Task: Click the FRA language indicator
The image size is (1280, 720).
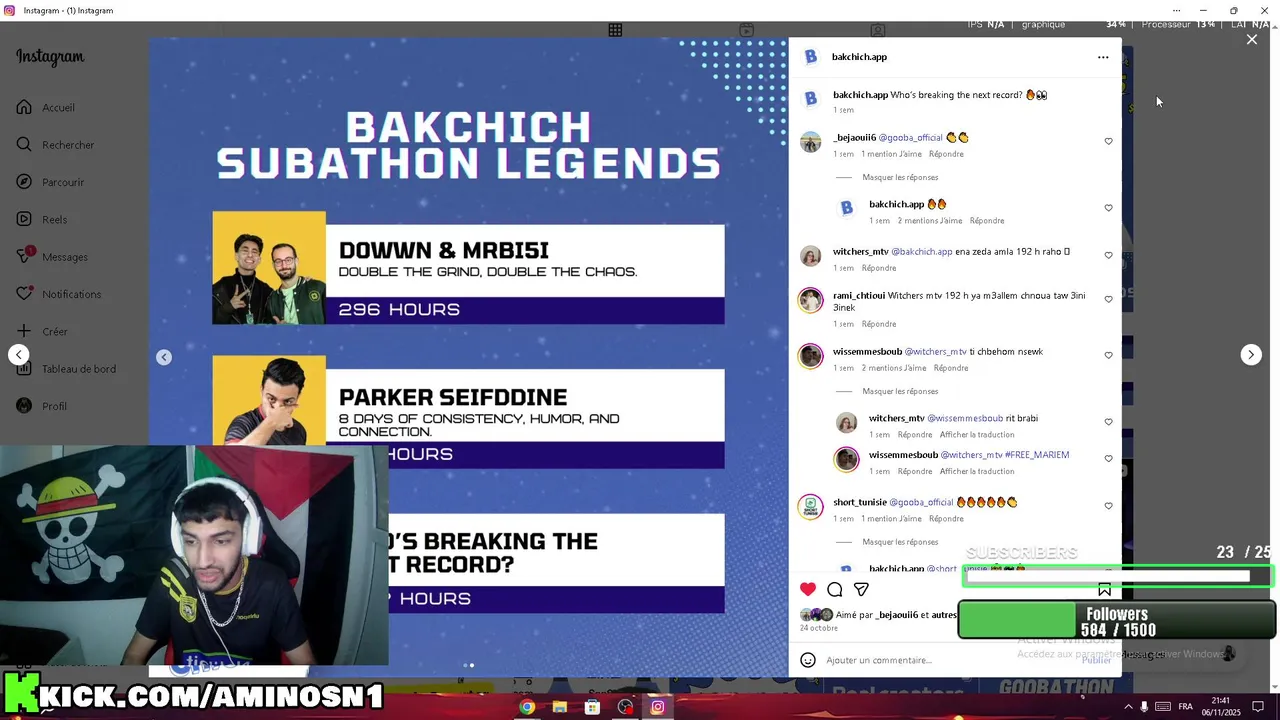Action: pos(1185,707)
